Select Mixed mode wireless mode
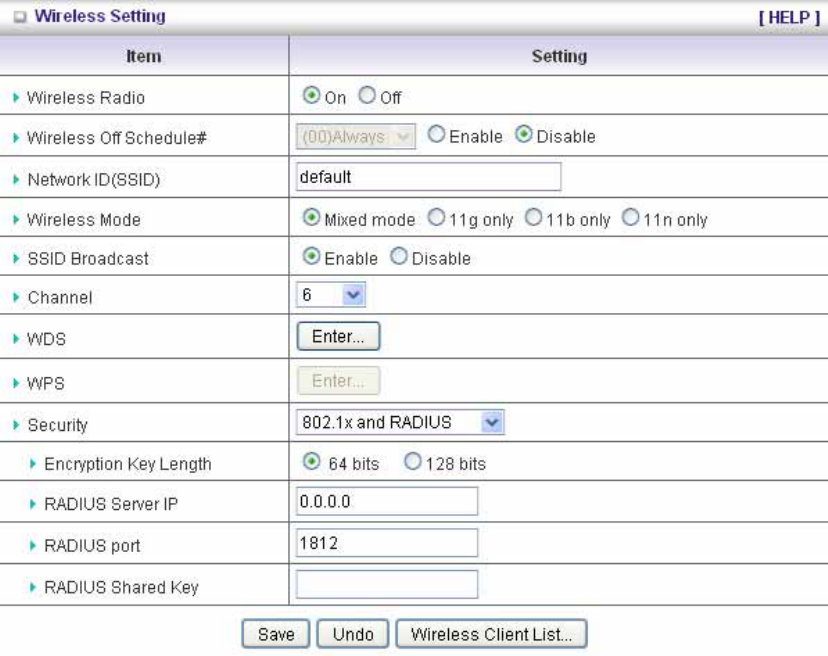This screenshot has height=656, width=828. coord(312,217)
